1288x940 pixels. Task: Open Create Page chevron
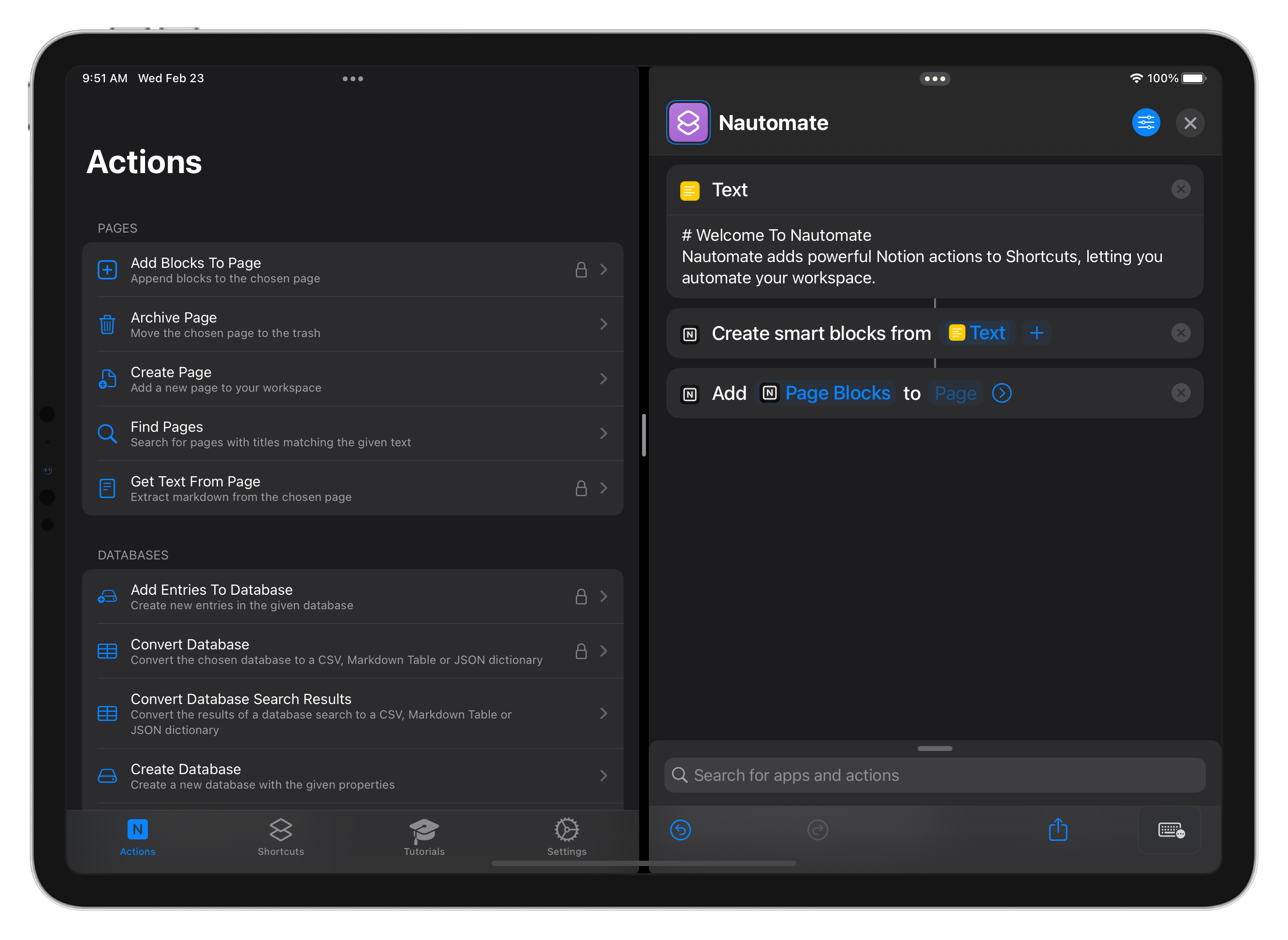click(603, 379)
